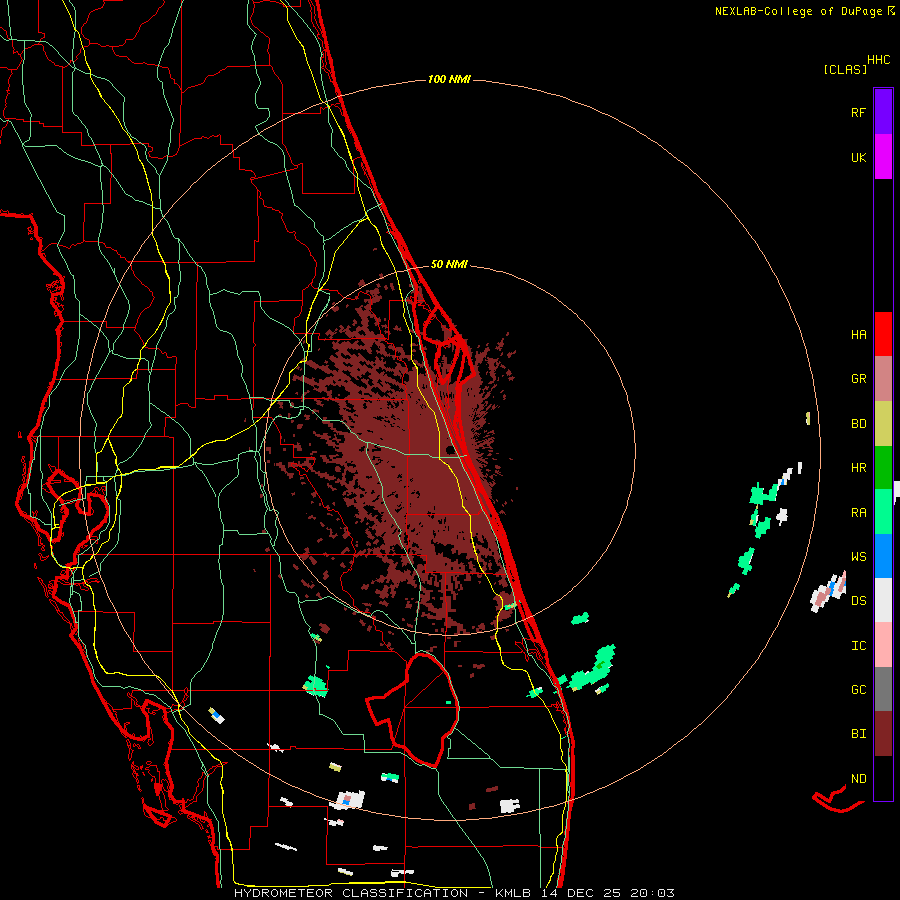Select the DS white legend swatch
The image size is (900, 900).
883,600
